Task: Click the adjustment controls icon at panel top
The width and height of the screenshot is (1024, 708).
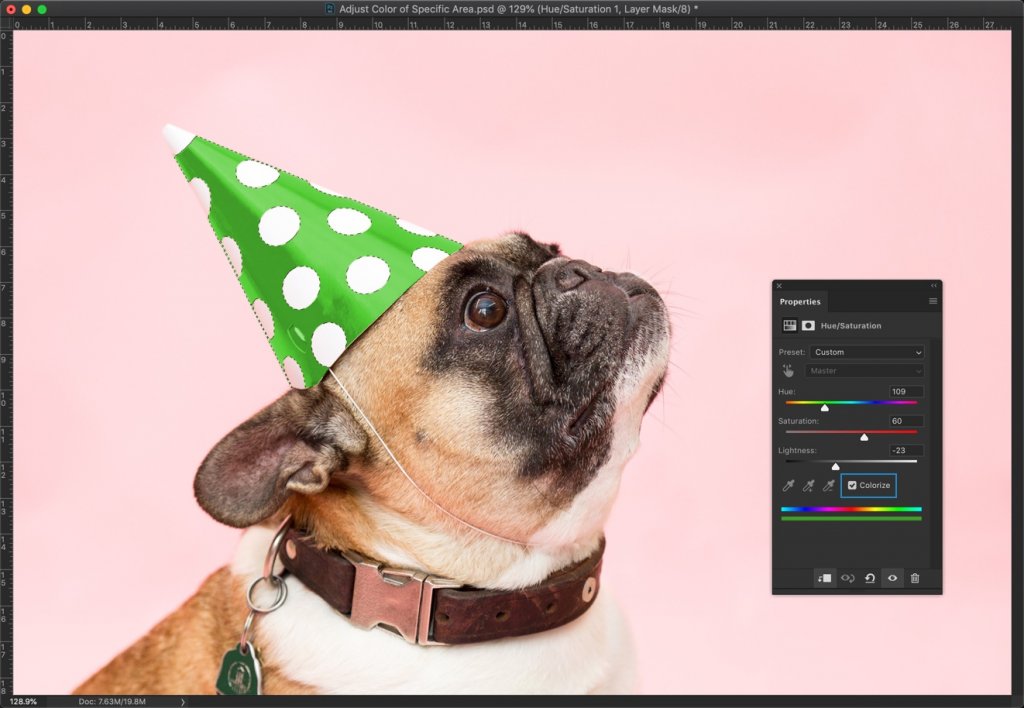Action: (x=789, y=325)
